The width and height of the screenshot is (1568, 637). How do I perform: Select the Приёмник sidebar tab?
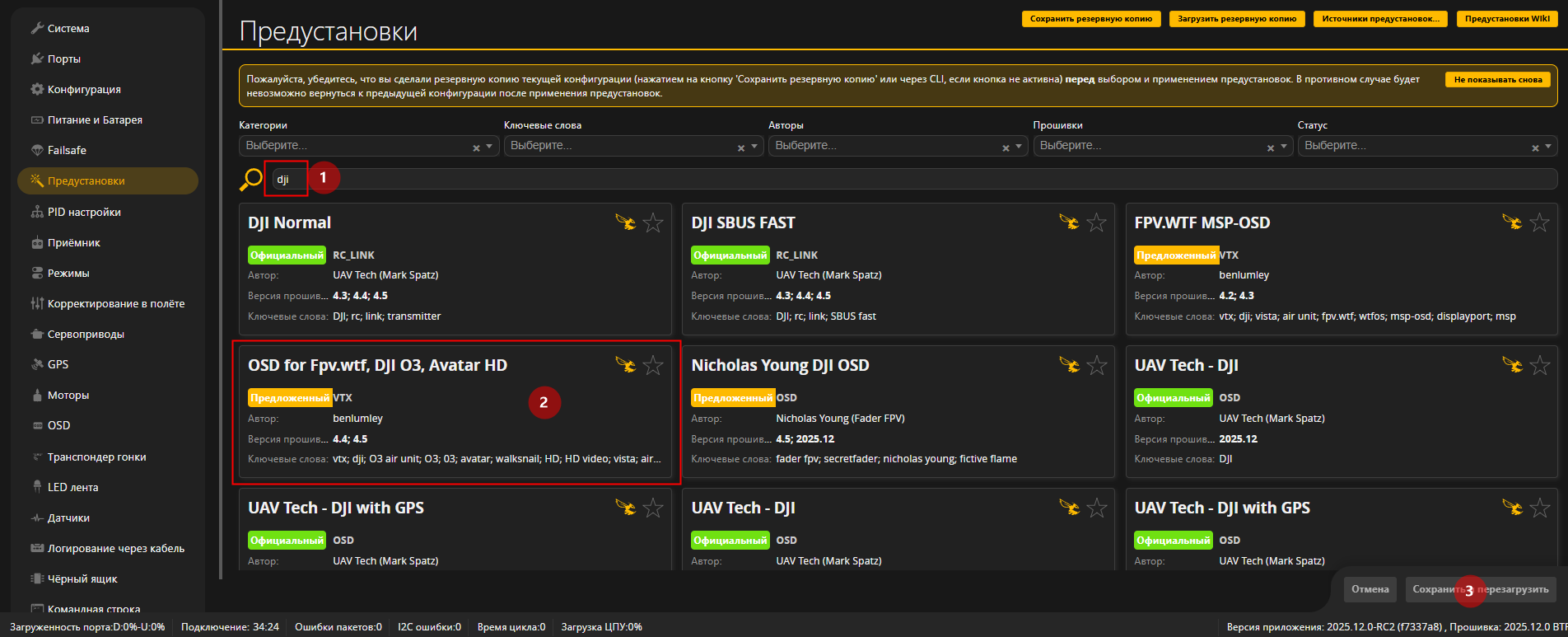click(73, 242)
